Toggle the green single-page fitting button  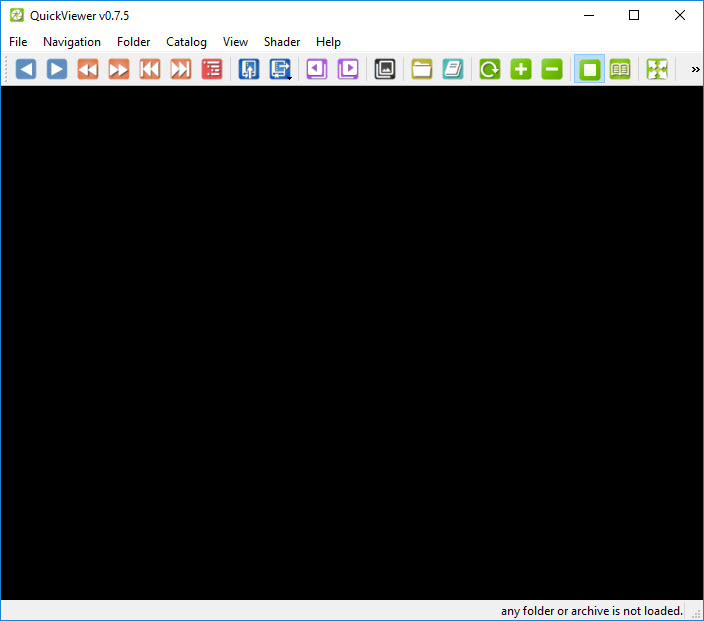tap(589, 69)
